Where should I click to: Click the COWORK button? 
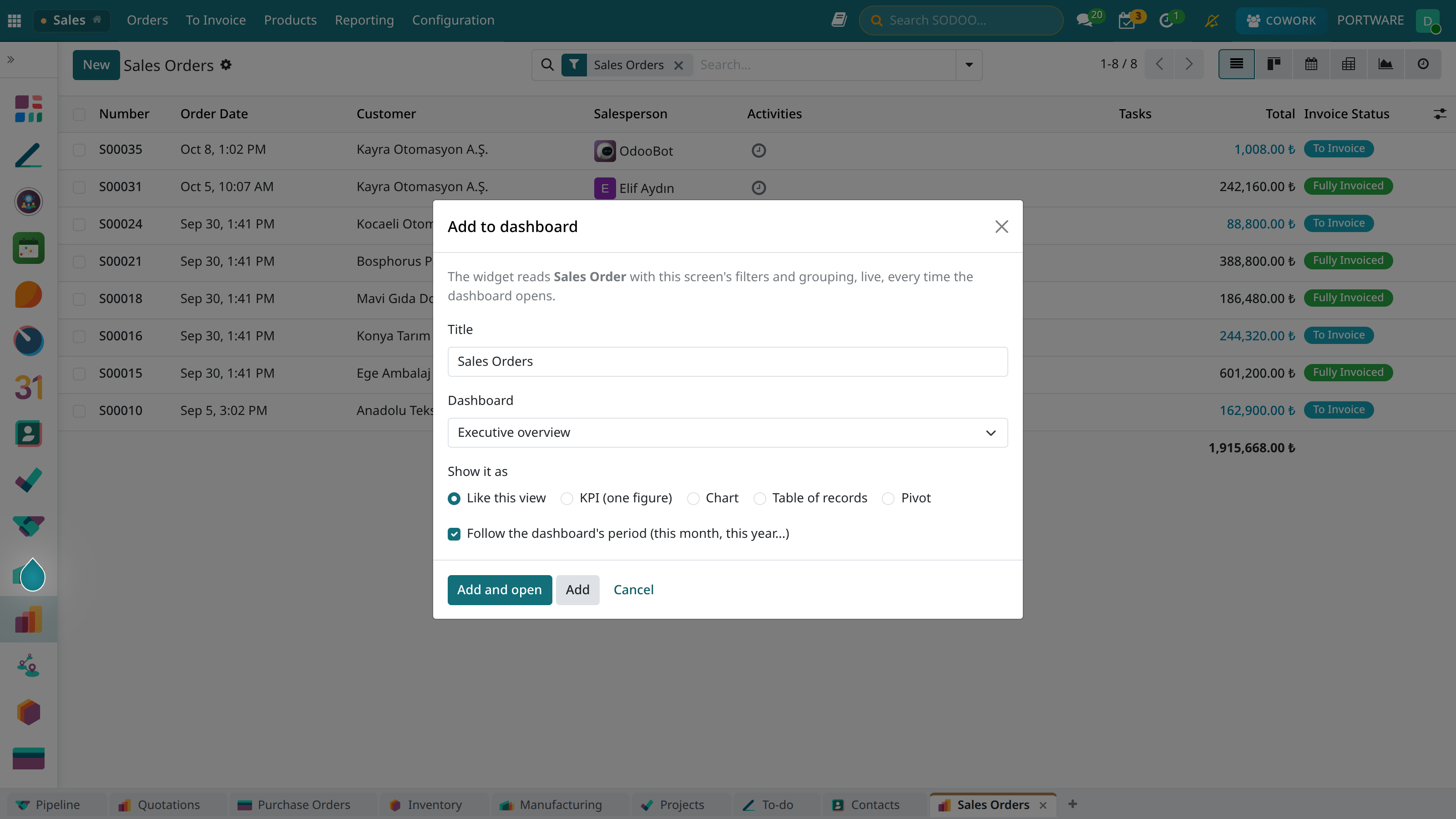[x=1281, y=20]
